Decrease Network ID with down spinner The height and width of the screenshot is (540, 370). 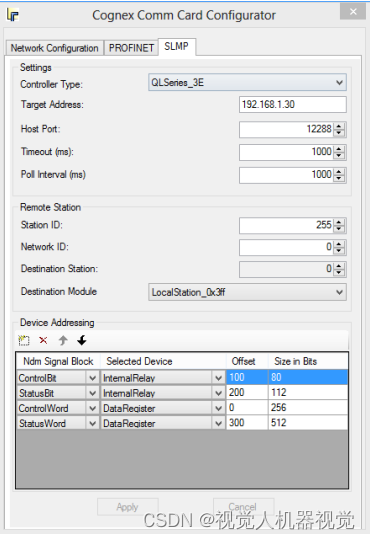click(x=339, y=251)
